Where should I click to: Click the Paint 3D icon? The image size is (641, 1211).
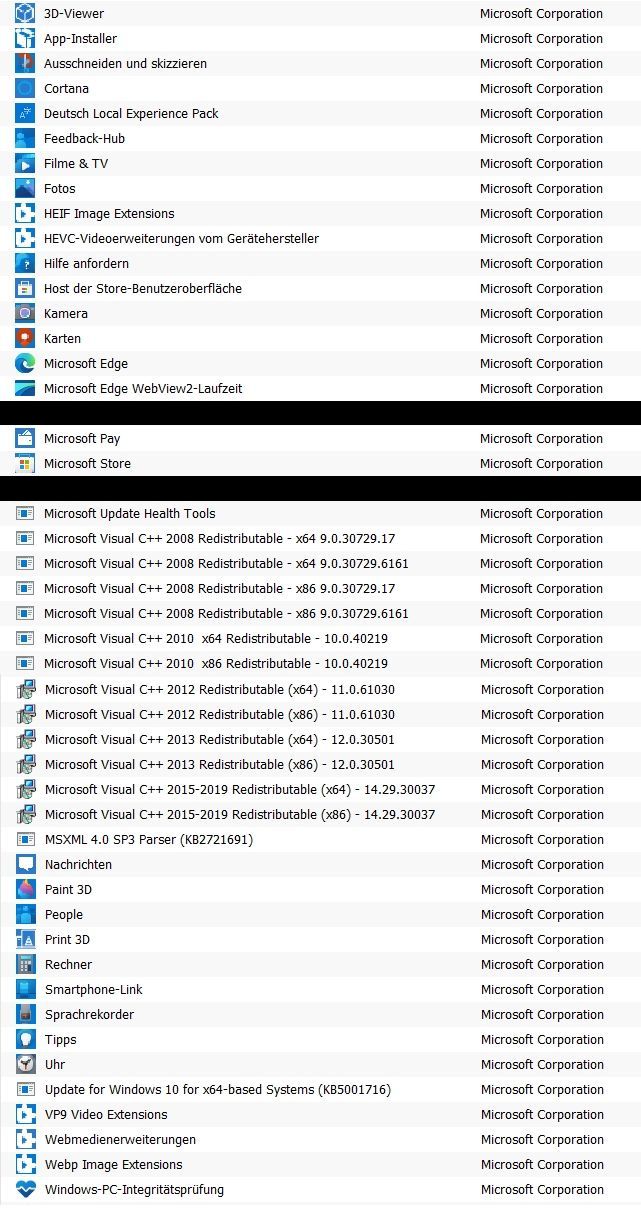(26, 889)
